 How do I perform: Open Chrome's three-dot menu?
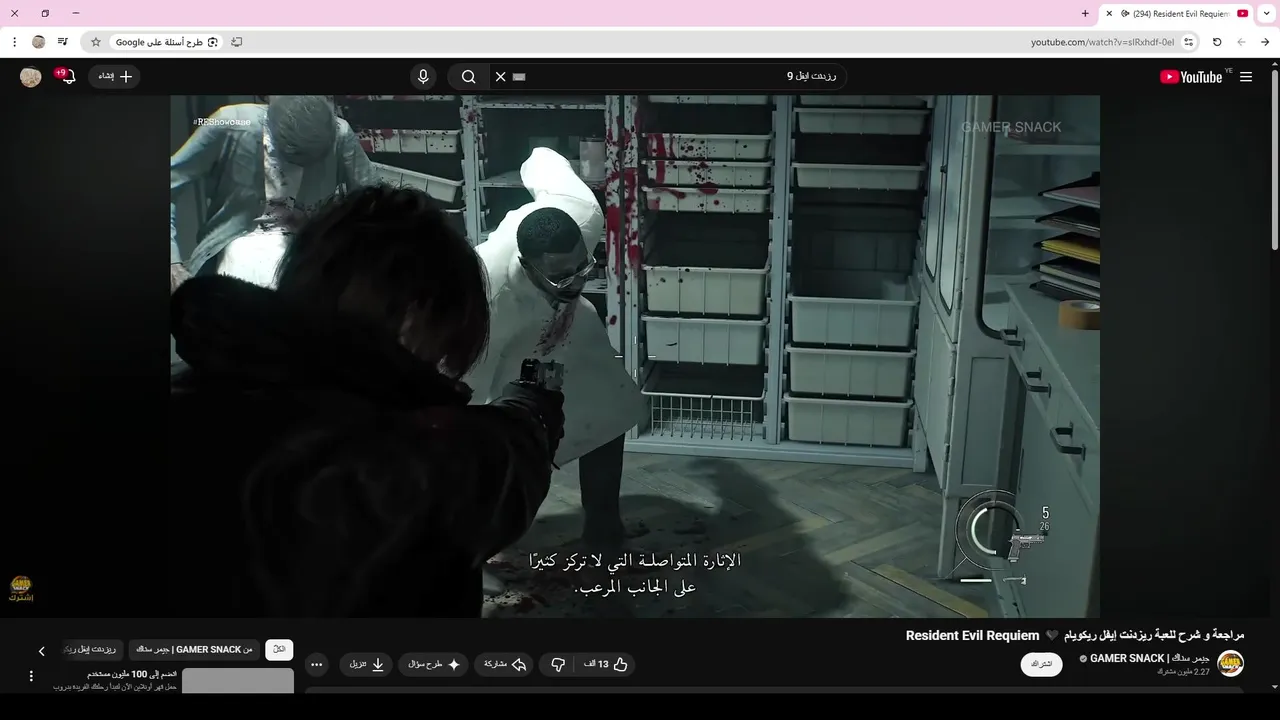click(x=14, y=42)
